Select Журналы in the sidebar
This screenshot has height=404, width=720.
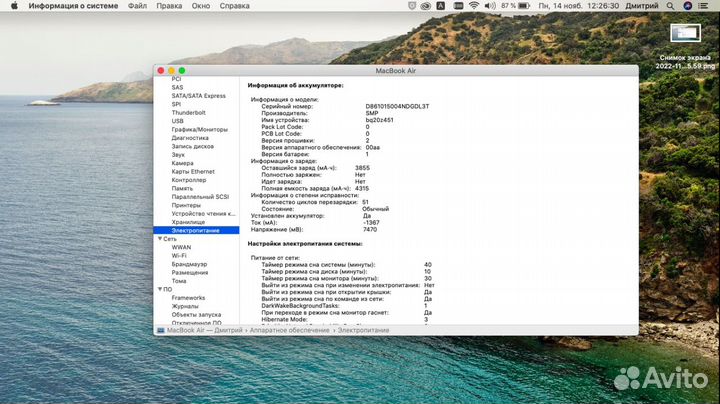pyautogui.click(x=185, y=306)
